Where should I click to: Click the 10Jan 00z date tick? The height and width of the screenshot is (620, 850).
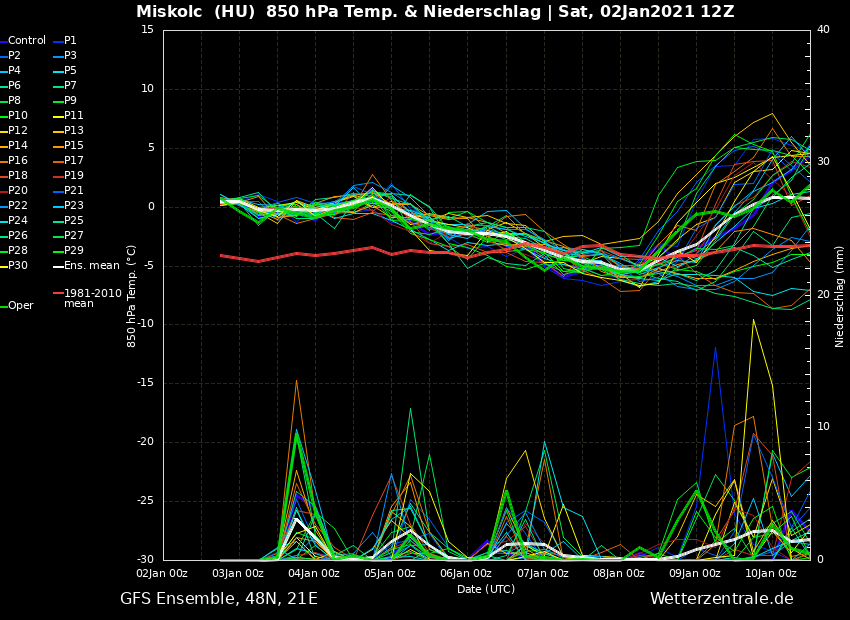[771, 574]
